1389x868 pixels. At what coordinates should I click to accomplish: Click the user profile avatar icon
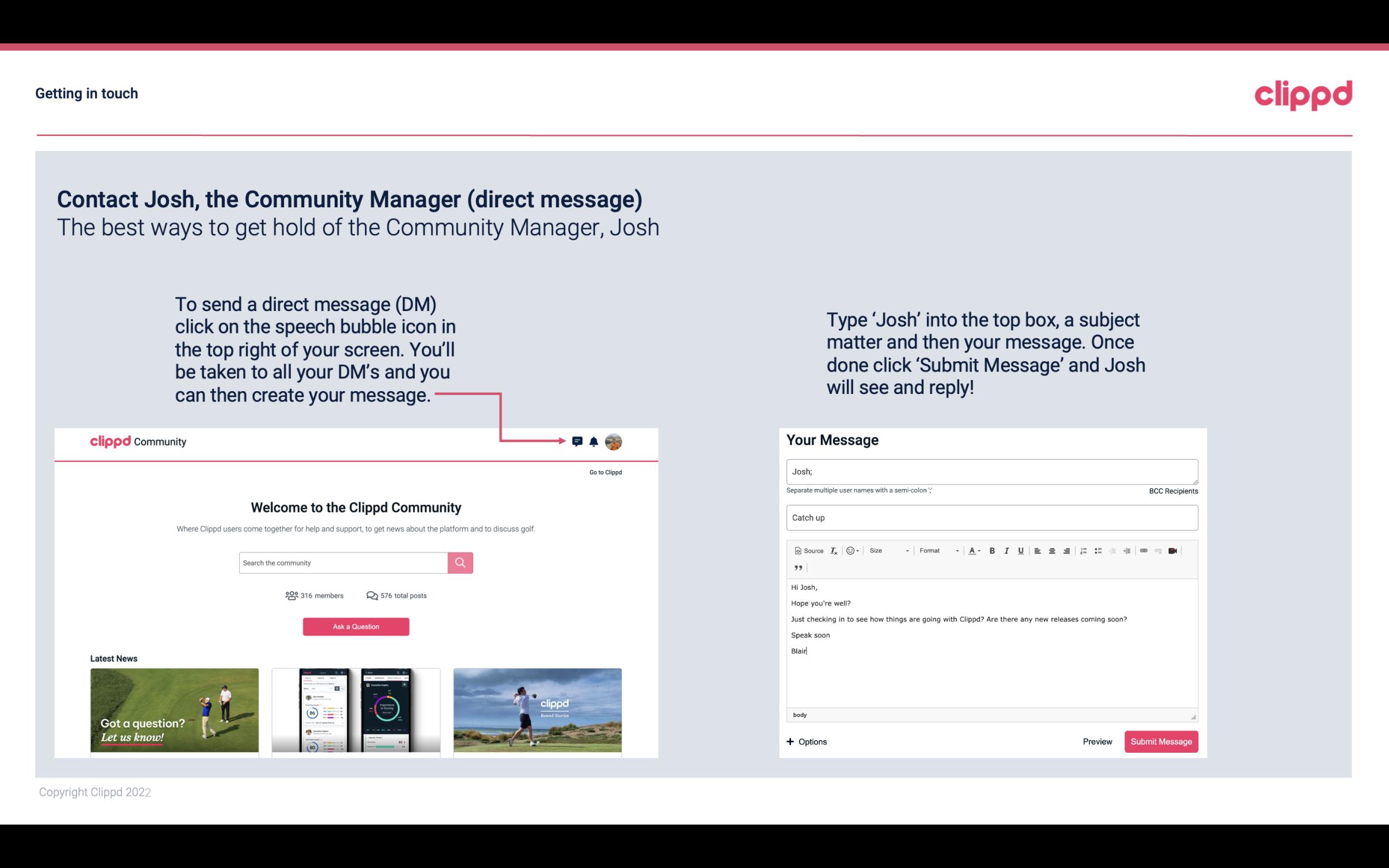[x=613, y=442]
